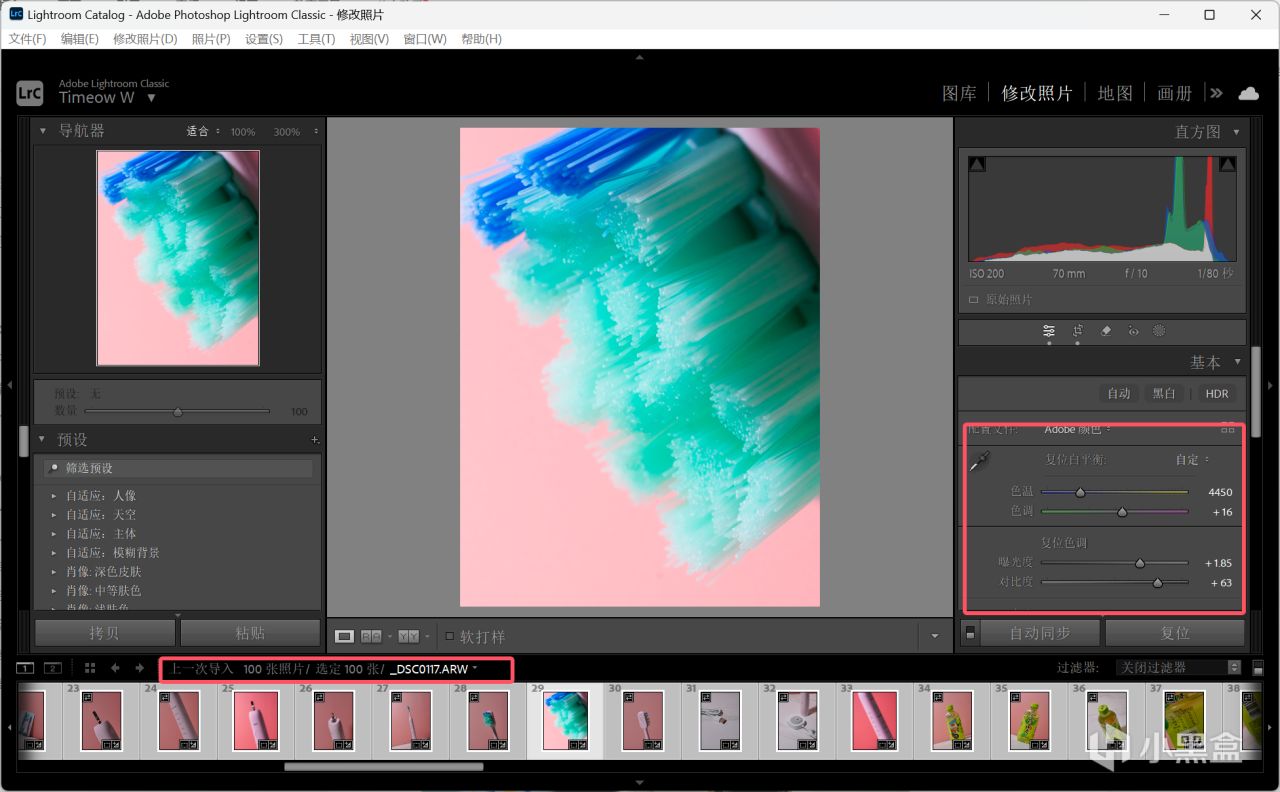Viewport: 1280px width, 792px height.
Task: Open the profile browser grid icon
Action: coord(1227,429)
